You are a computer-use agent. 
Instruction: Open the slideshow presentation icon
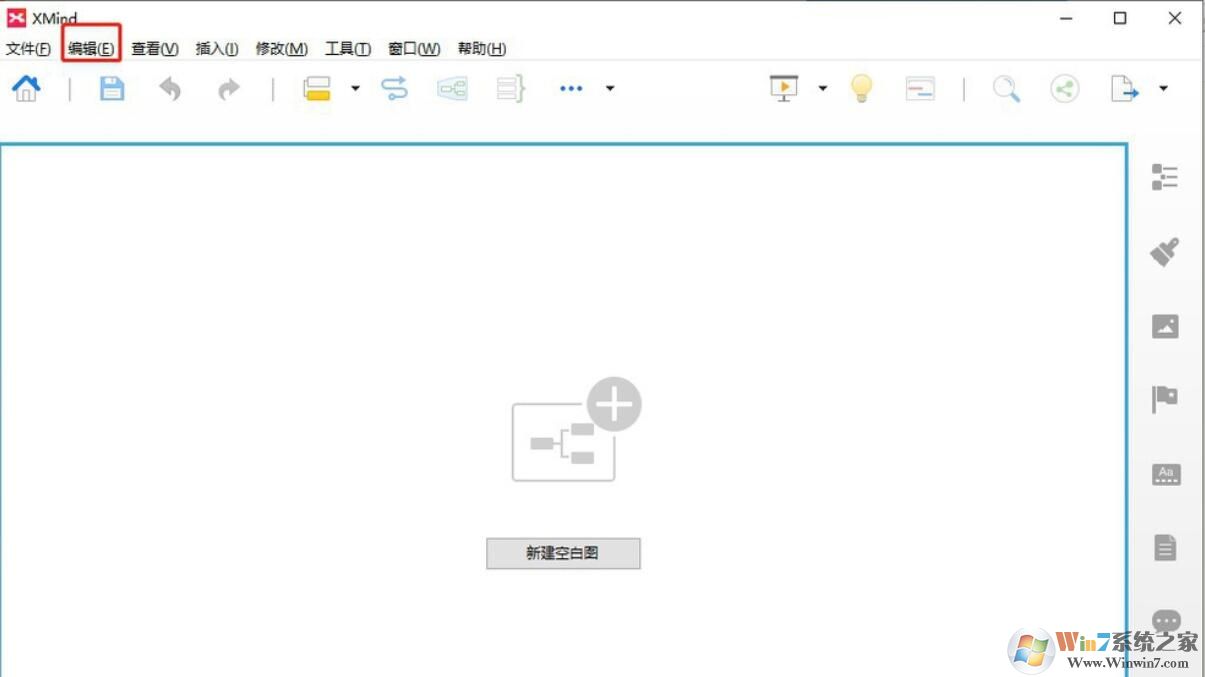[783, 88]
